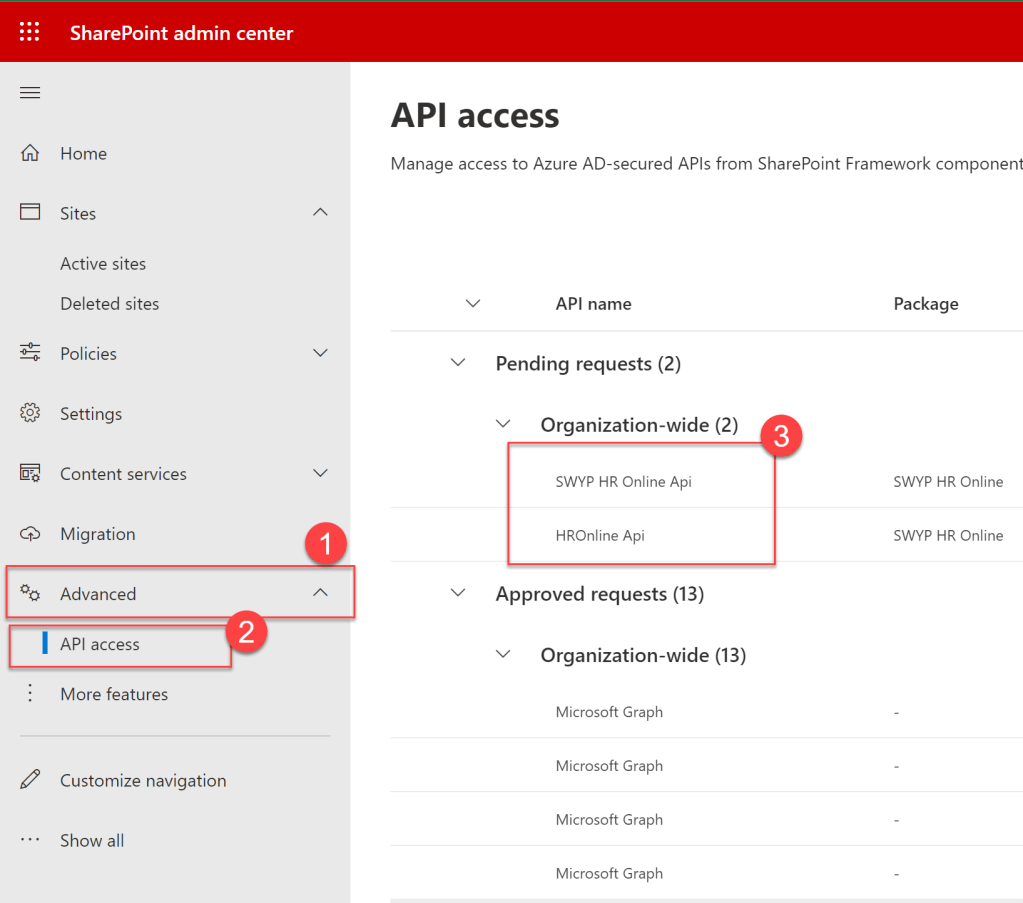This screenshot has width=1023, height=903.
Task: Collapse the Sites section chevron
Action: point(320,213)
